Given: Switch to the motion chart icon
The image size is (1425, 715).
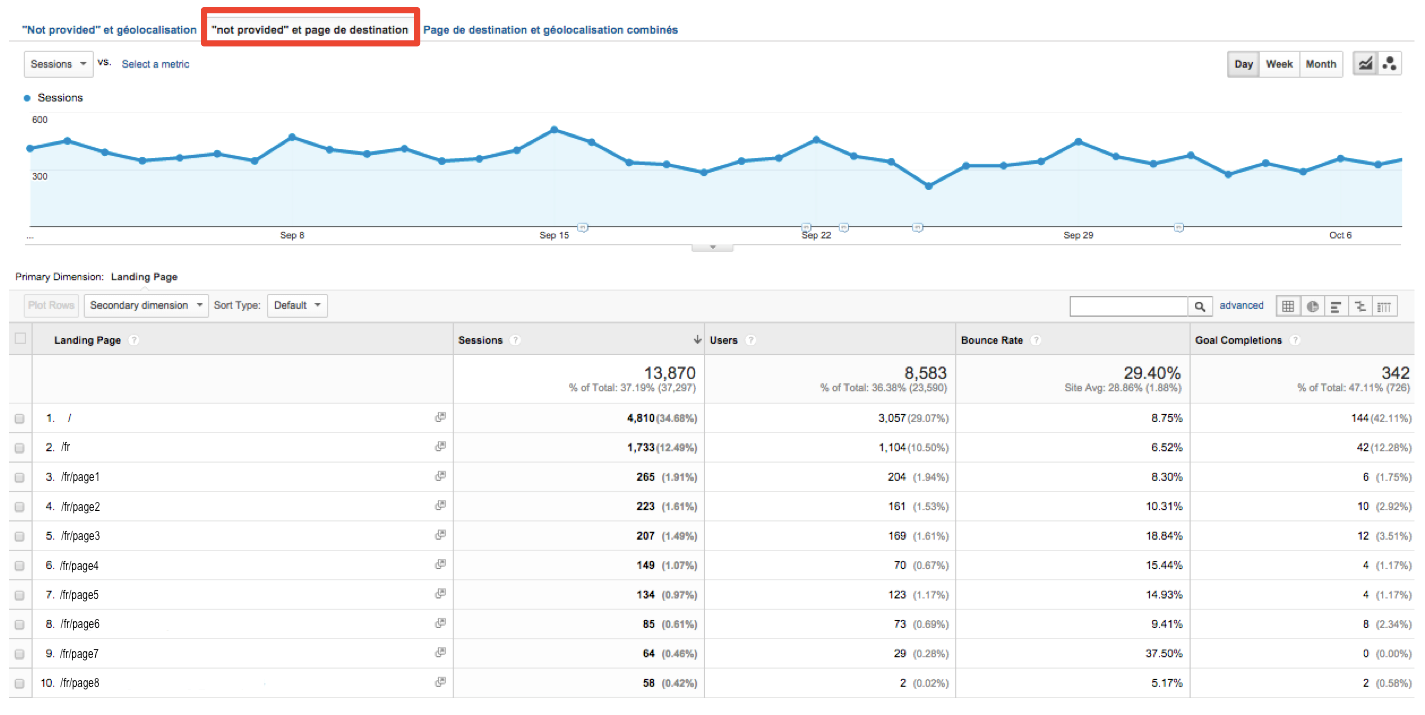Looking at the screenshot, I should click(1389, 64).
